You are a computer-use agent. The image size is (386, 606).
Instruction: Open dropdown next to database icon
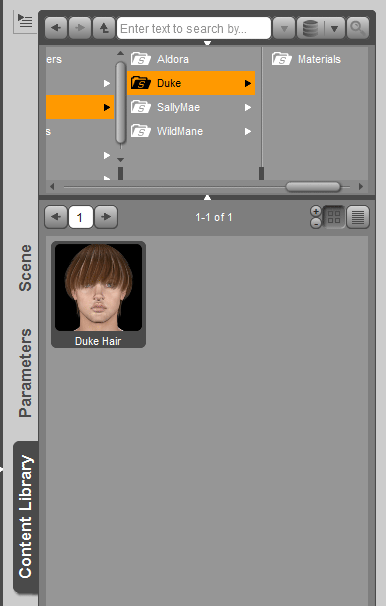tap(335, 28)
